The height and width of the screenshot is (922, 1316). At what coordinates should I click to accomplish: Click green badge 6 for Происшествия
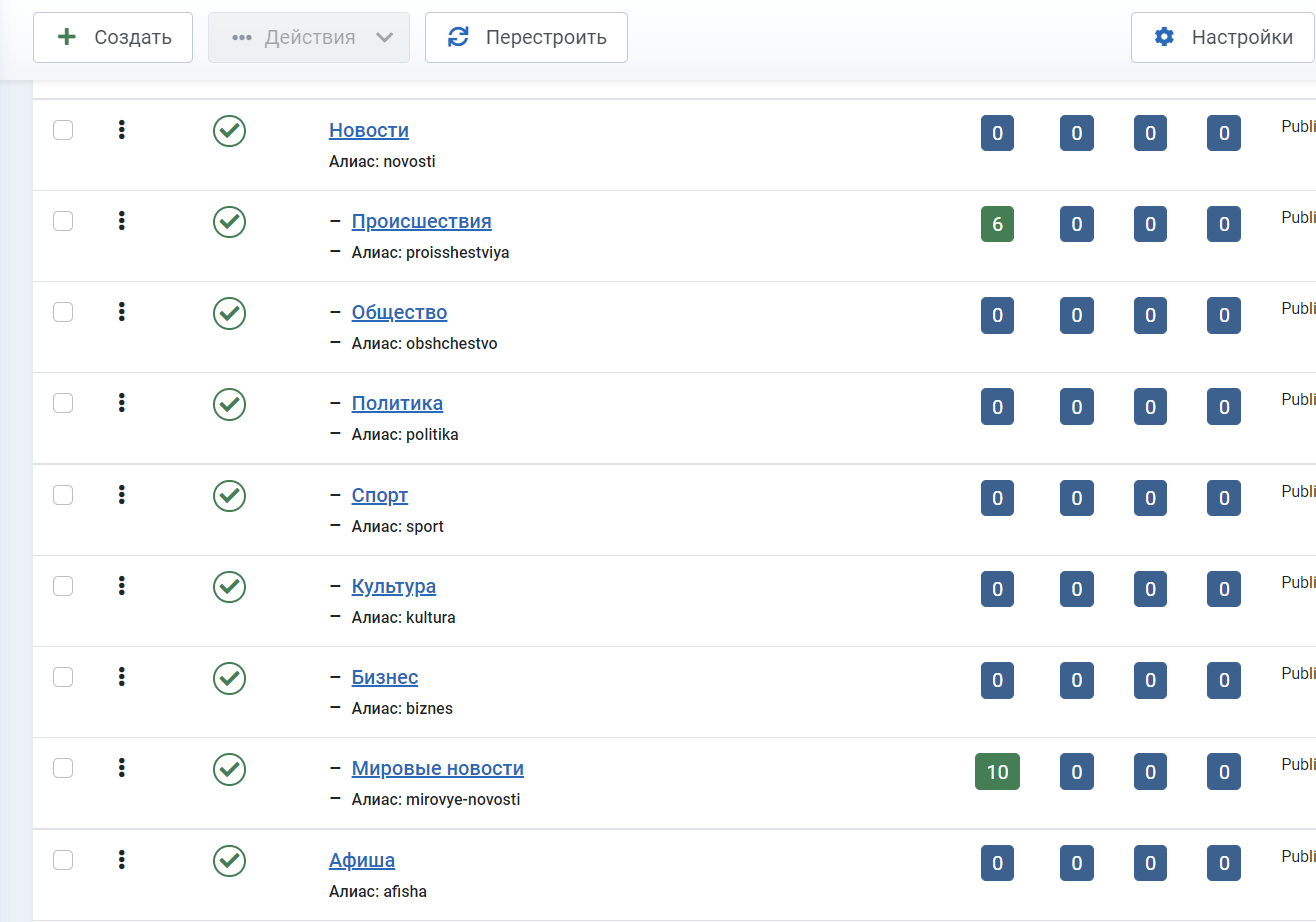click(x=997, y=224)
